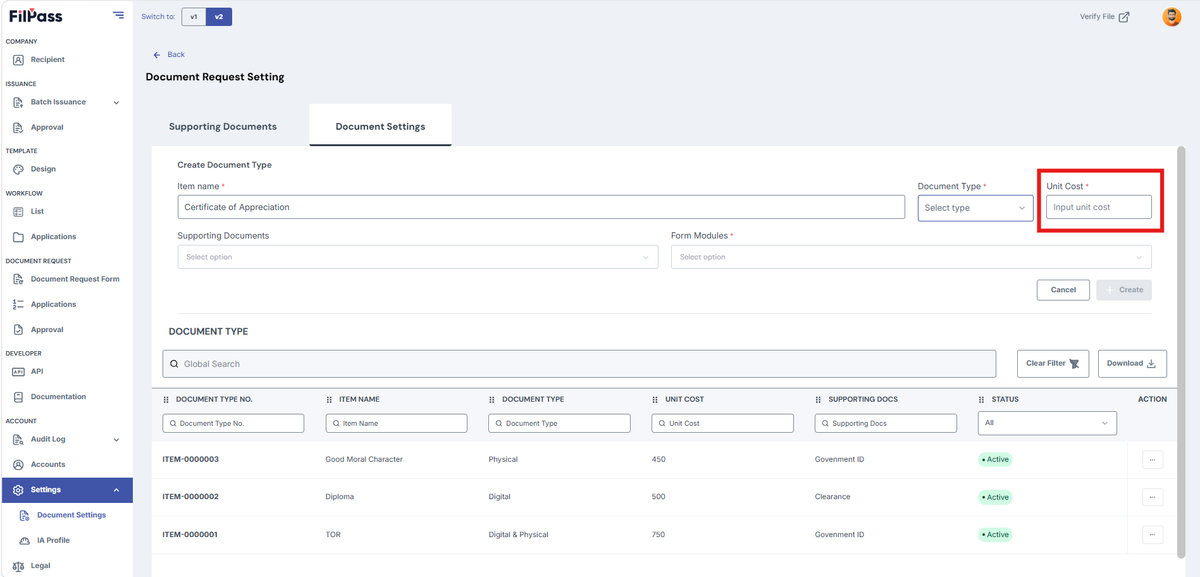Click the Unit Cost input field
Image resolution: width=1200 pixels, height=577 pixels.
[x=1099, y=207]
